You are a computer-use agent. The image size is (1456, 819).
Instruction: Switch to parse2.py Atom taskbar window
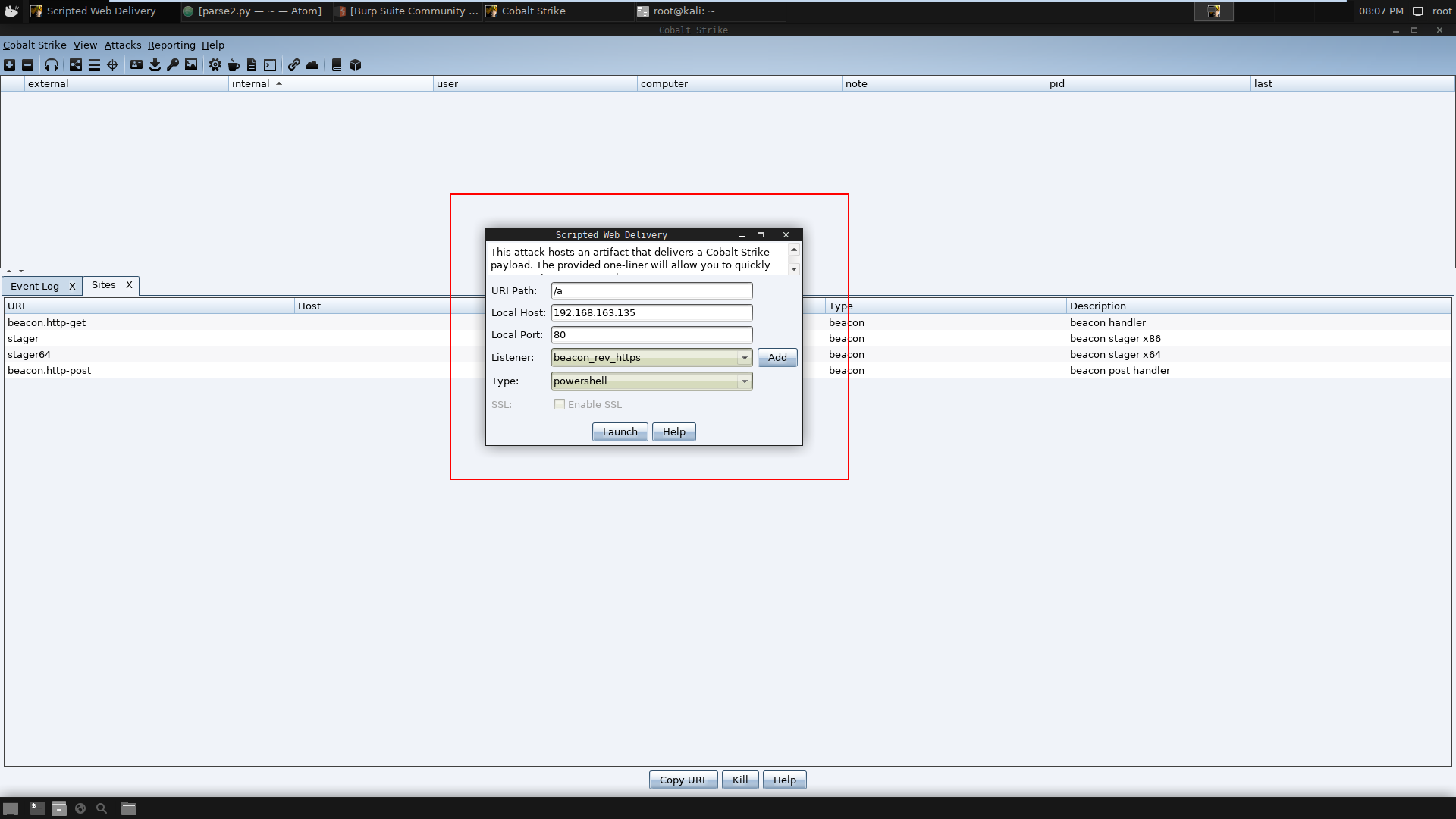(x=255, y=11)
